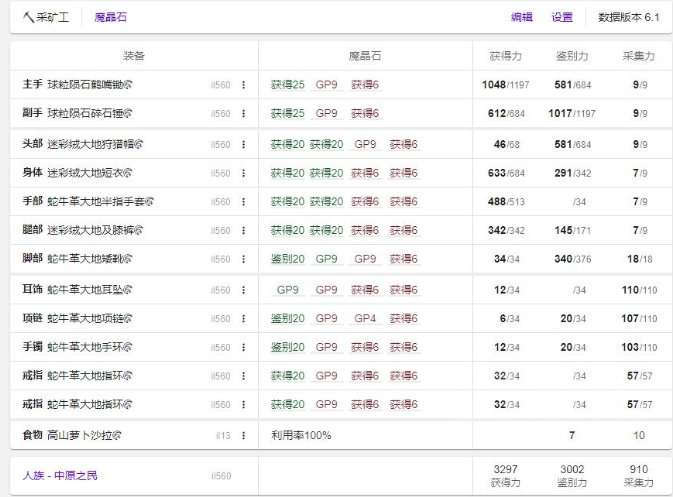Screen dimensions: 673x497
Task: Click the 魔晶石 column header
Action: (365, 56)
